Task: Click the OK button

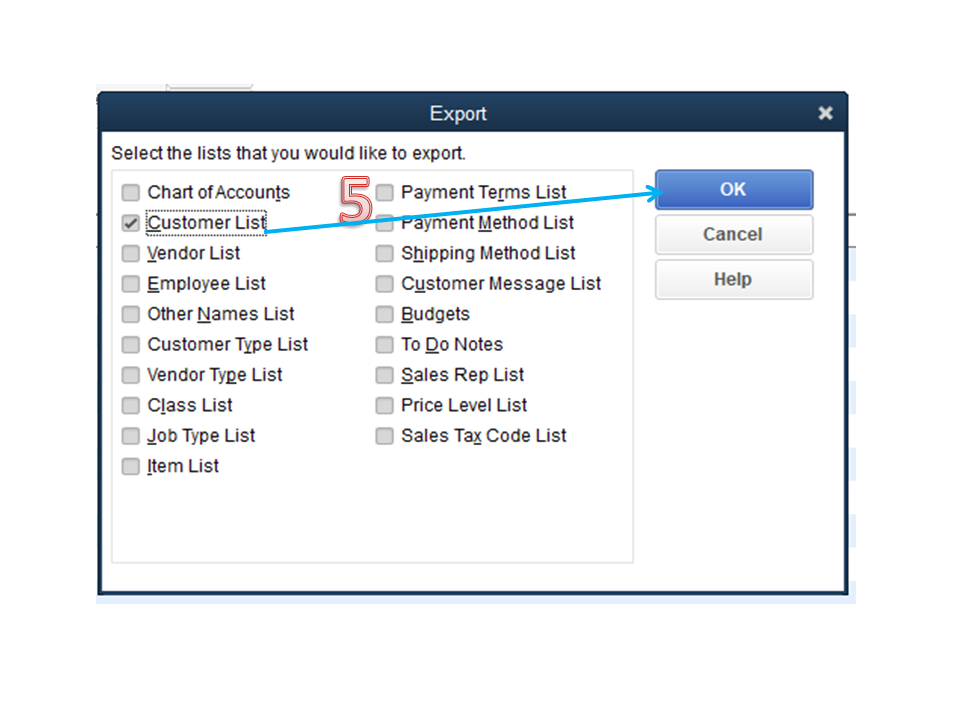Action: [x=733, y=190]
